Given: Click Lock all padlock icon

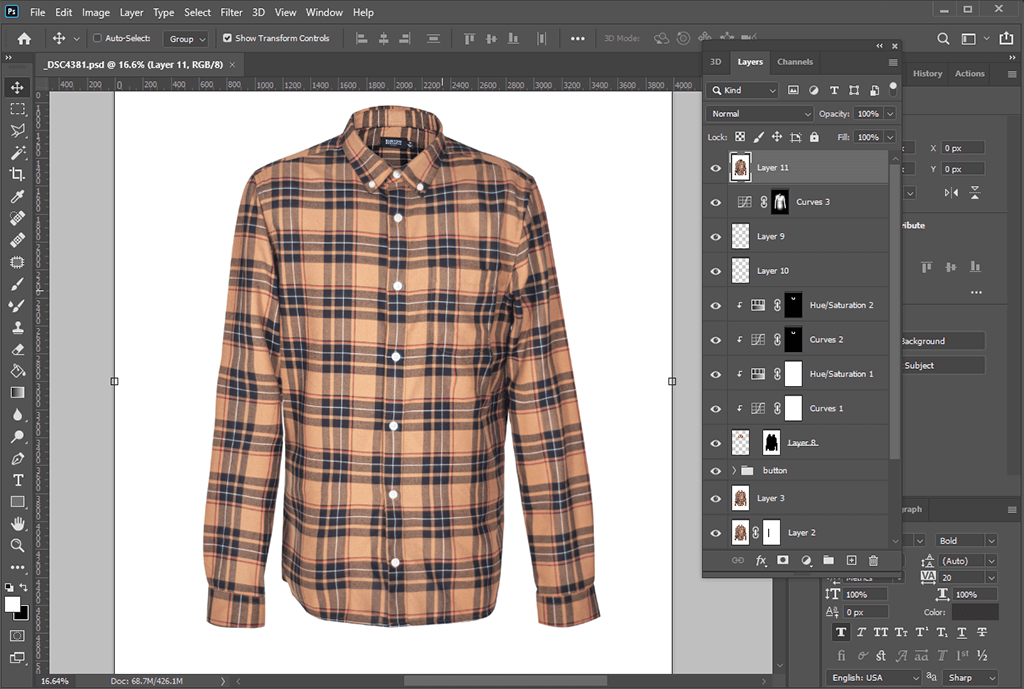Looking at the screenshot, I should [x=814, y=137].
